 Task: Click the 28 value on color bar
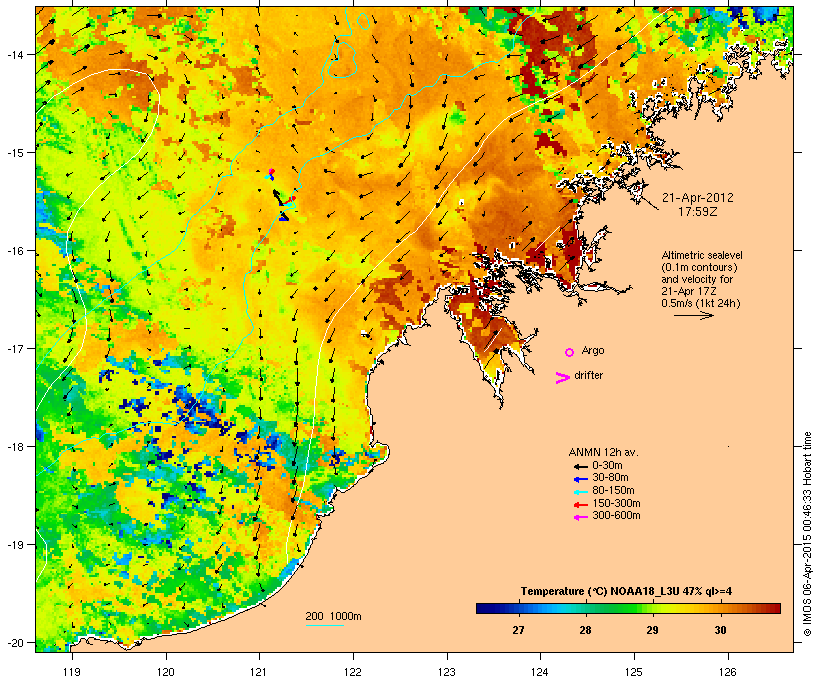(x=585, y=630)
